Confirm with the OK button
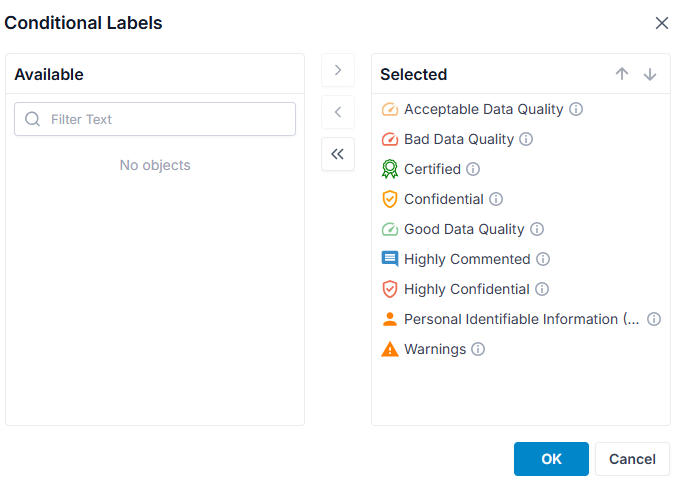Viewport: 678px width, 483px height. pos(551,459)
